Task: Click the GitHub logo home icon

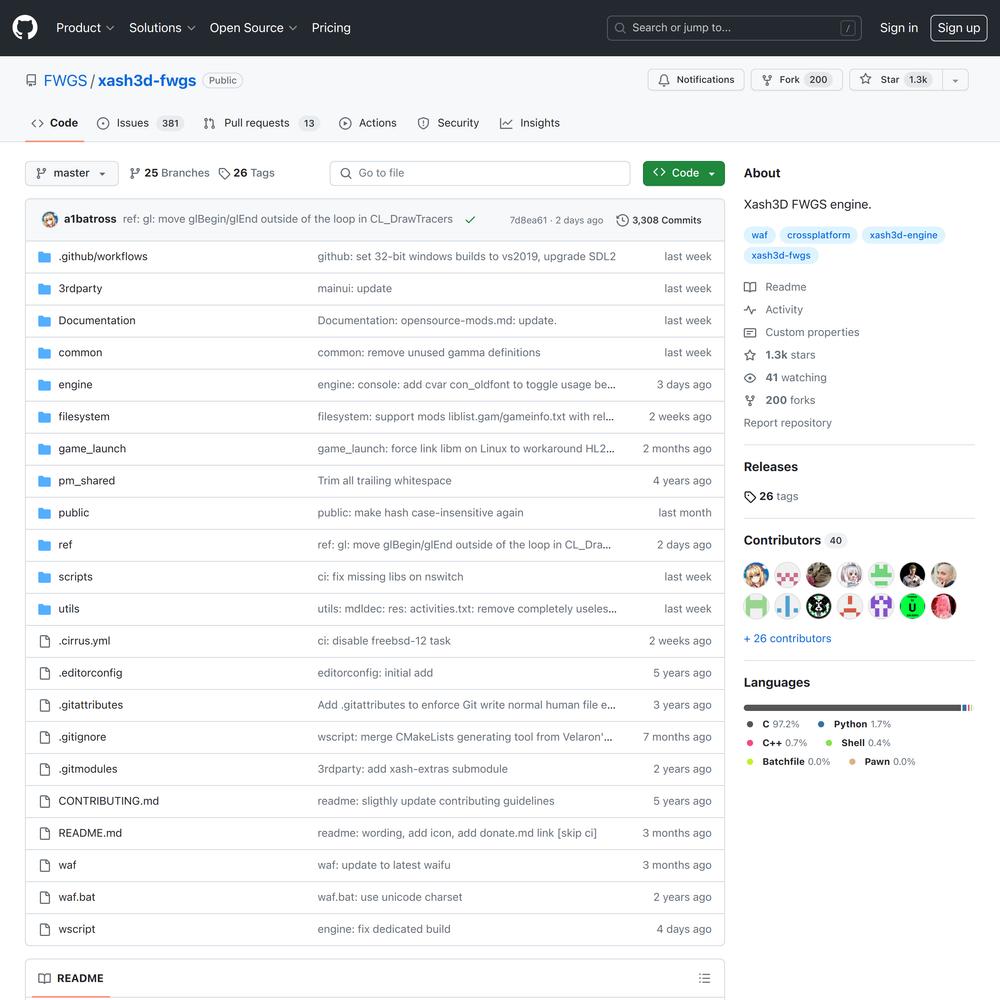Action: coord(25,27)
